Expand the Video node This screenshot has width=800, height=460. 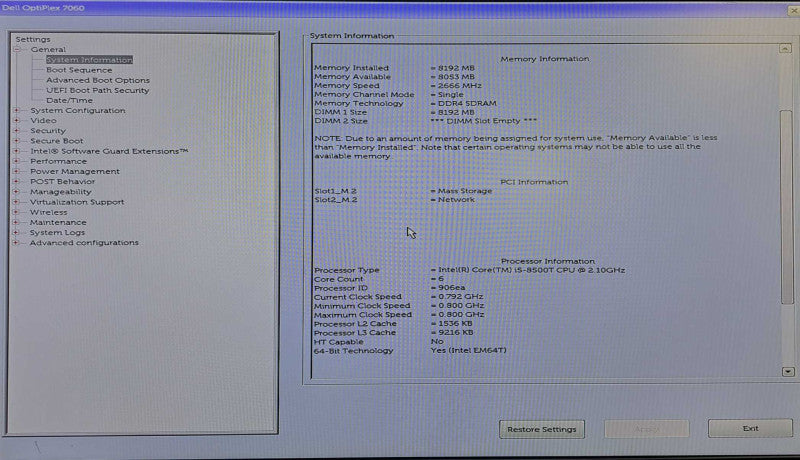[16, 120]
